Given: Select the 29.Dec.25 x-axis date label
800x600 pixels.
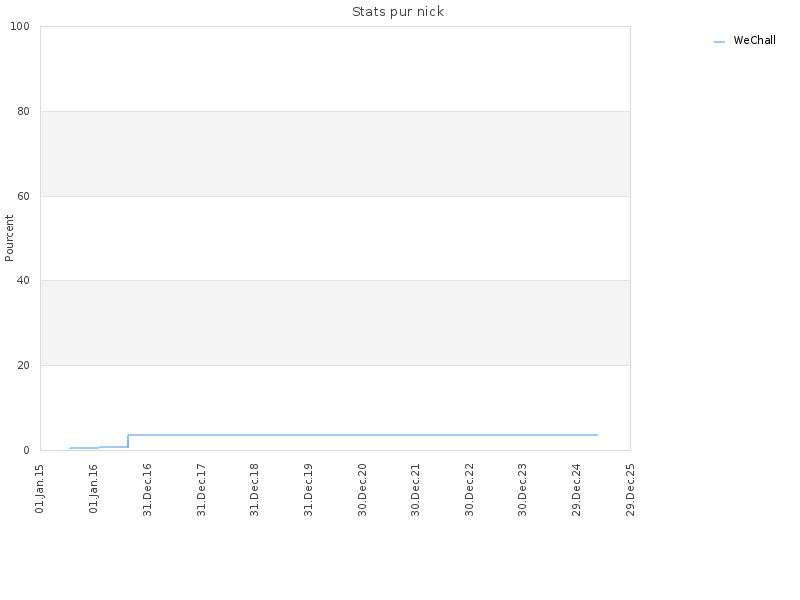Looking at the screenshot, I should 630,490.
